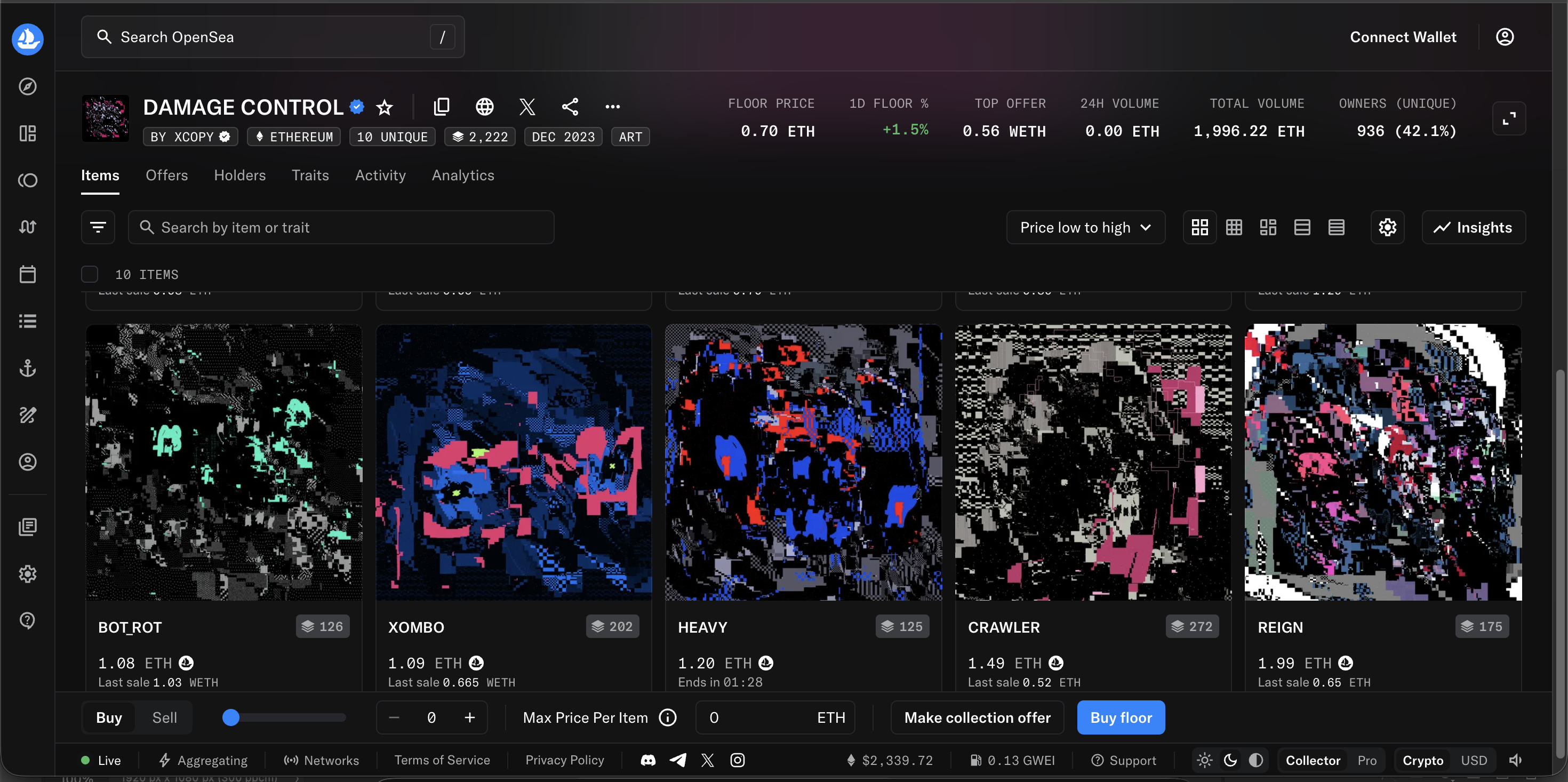Switch currency display to USD
This screenshot has width=1568, height=782.
(x=1474, y=760)
